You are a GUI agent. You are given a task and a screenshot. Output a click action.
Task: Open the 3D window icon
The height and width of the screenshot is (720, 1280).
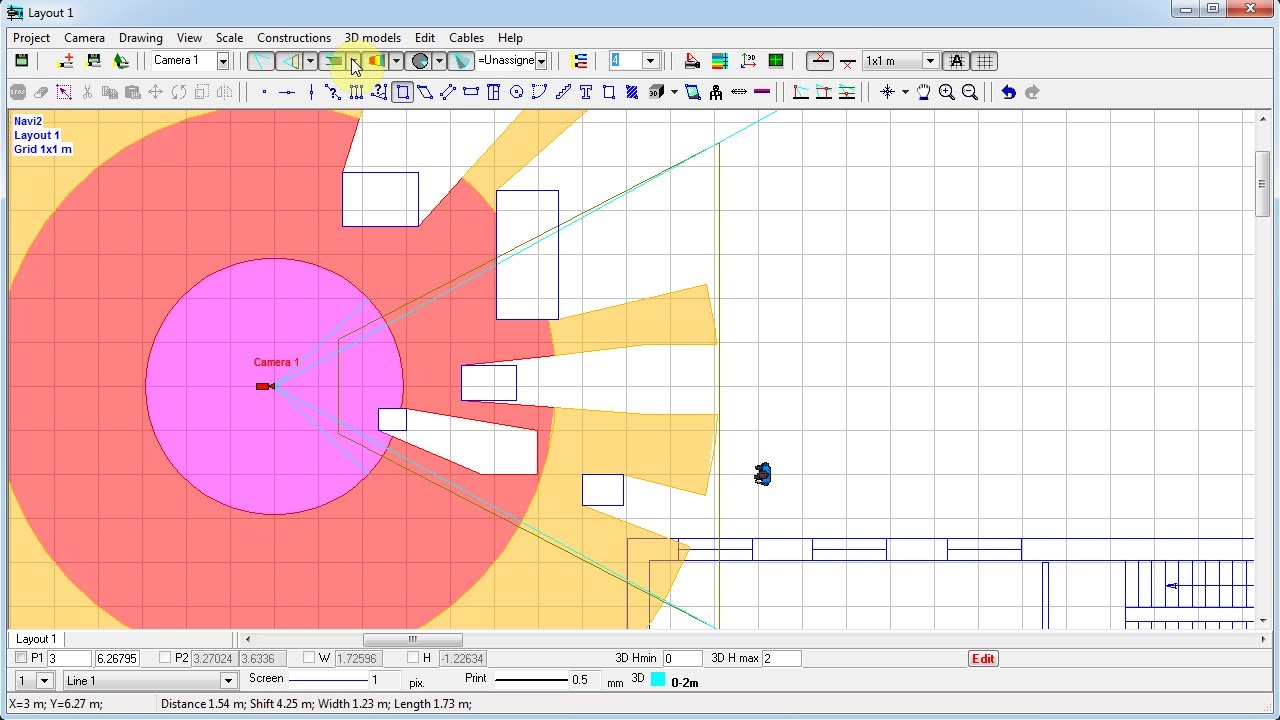click(x=656, y=92)
